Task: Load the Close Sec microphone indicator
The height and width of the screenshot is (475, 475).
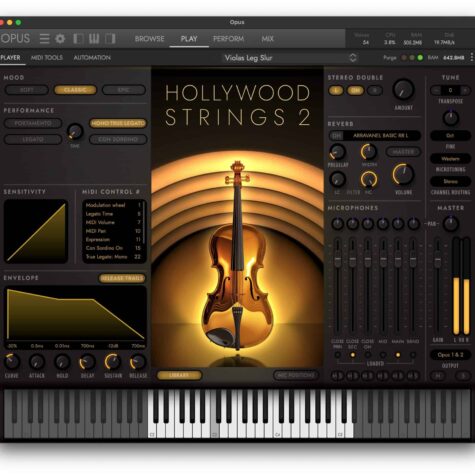Action: tap(352, 355)
